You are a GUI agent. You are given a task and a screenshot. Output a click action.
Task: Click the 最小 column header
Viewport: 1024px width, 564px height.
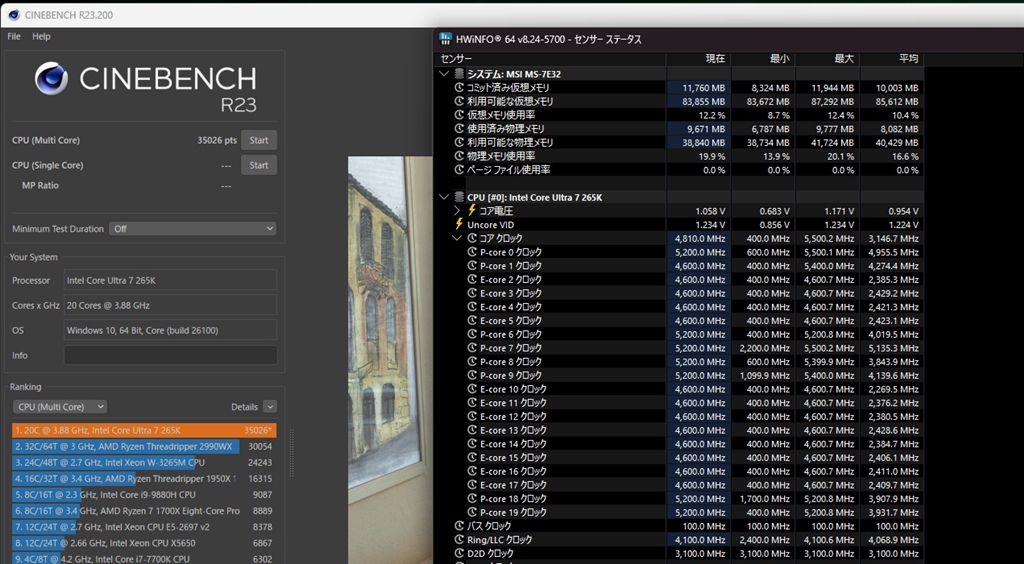pos(763,59)
